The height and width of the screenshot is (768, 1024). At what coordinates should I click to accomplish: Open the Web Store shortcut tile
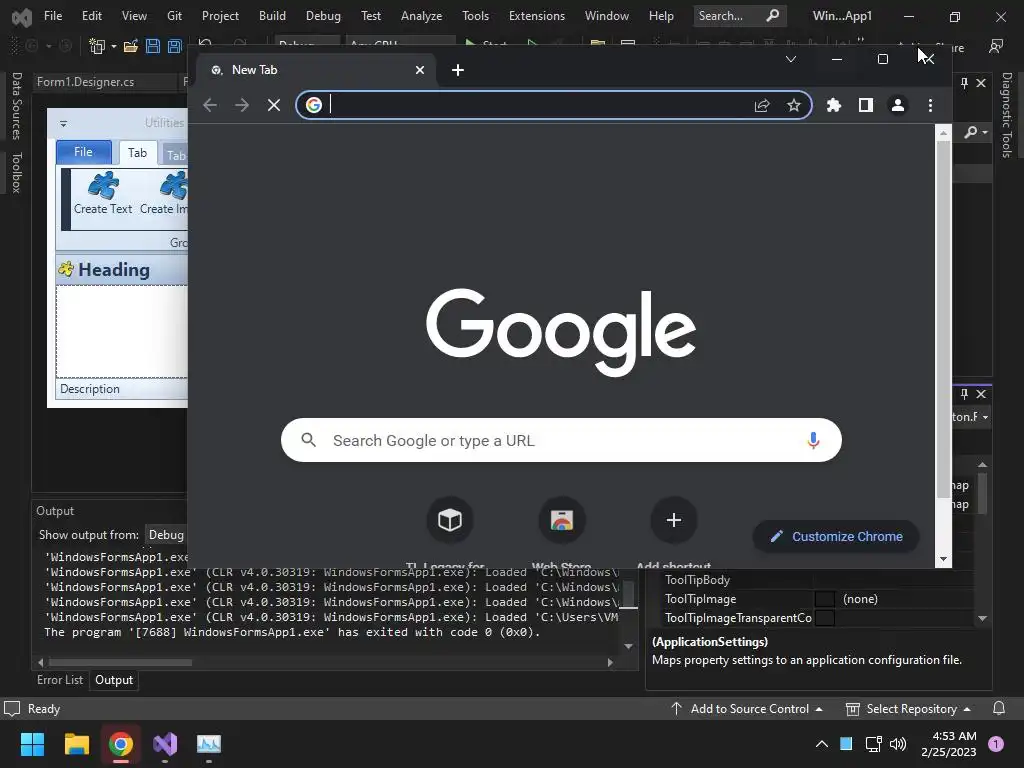coord(562,520)
